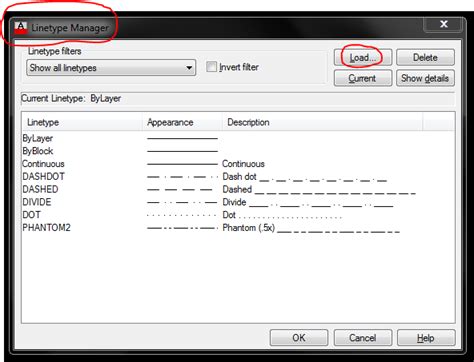Click the DOT appearance line sample
474x362 pixels.
tap(182, 215)
